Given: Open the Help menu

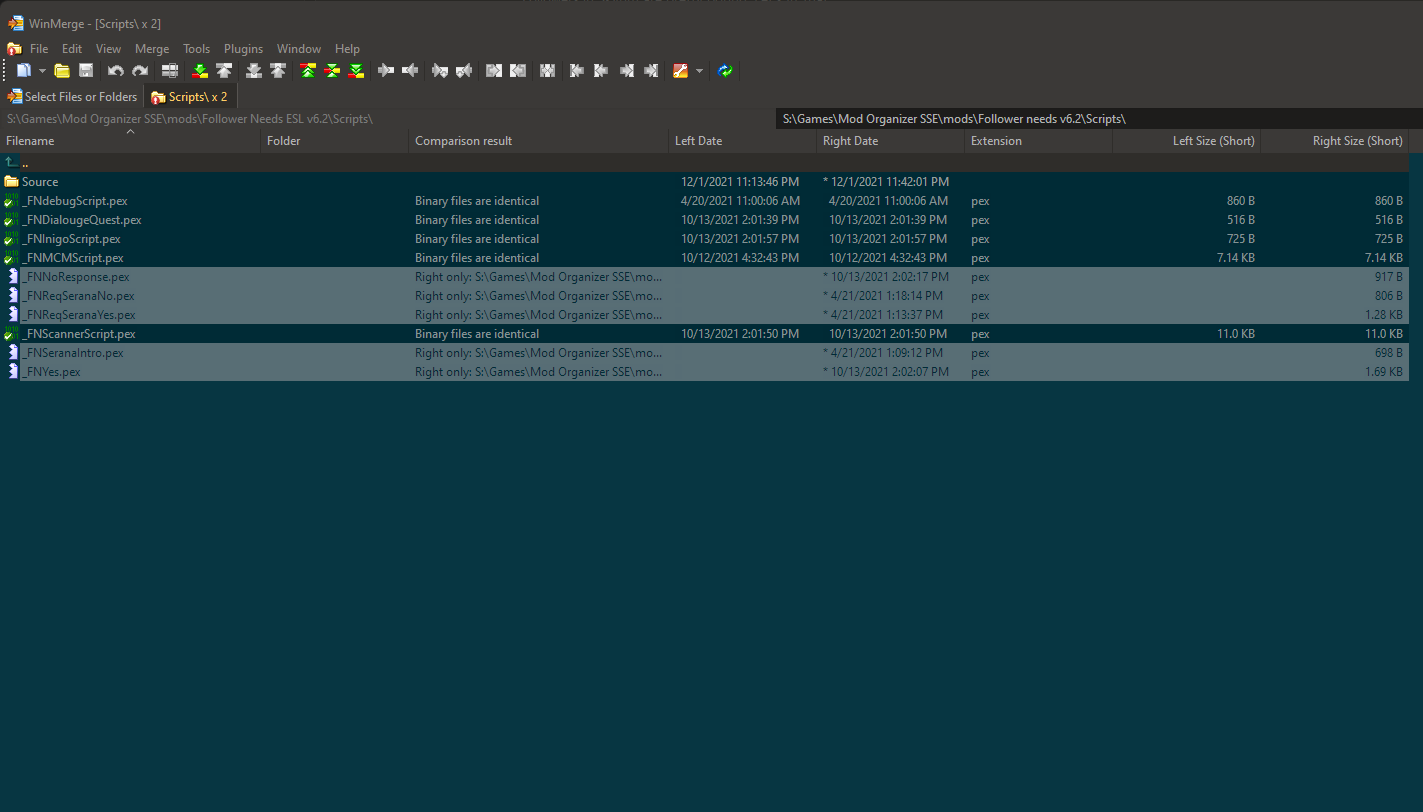Looking at the screenshot, I should click(x=347, y=49).
